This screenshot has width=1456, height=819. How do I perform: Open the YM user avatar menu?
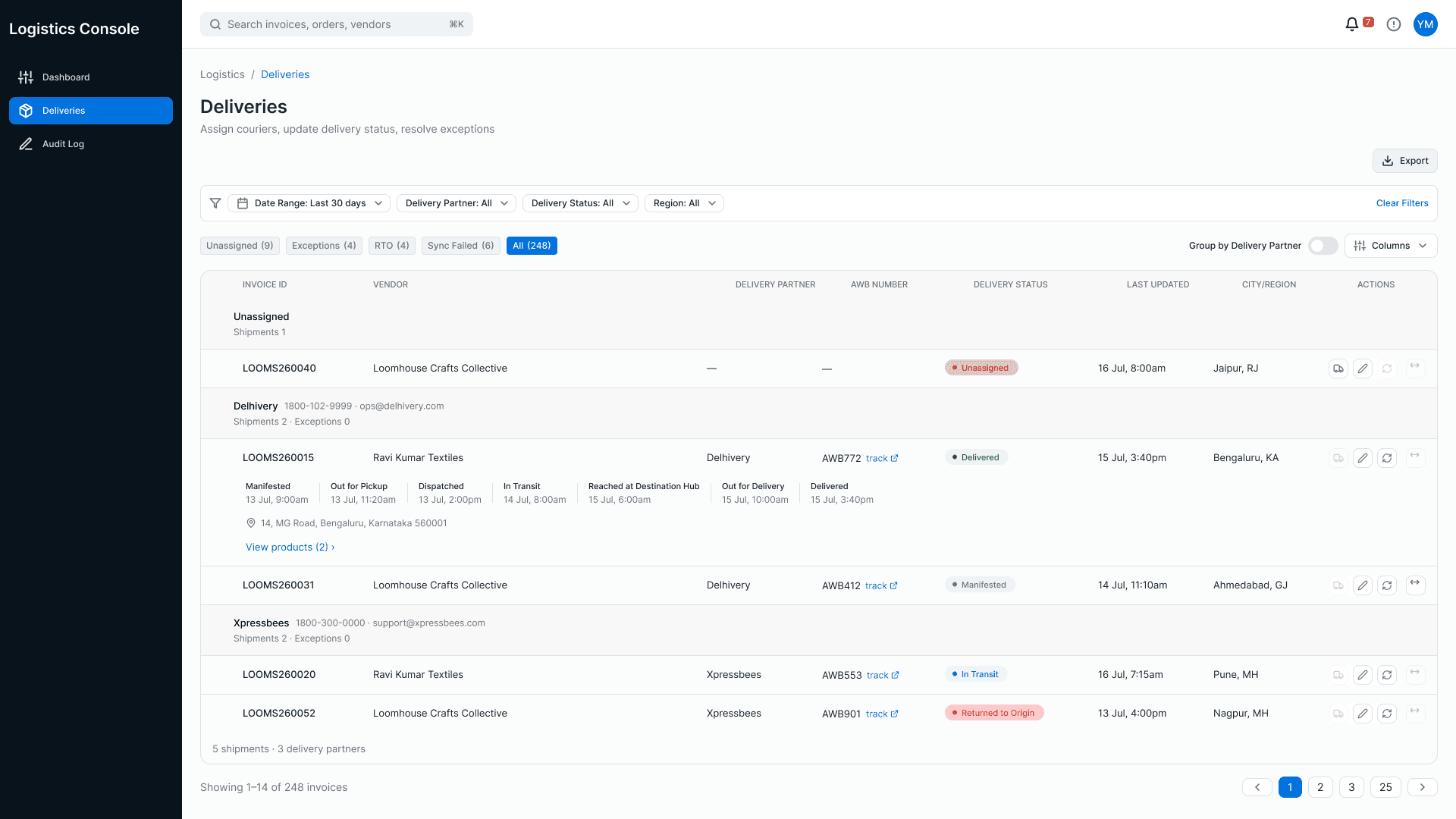(1426, 24)
